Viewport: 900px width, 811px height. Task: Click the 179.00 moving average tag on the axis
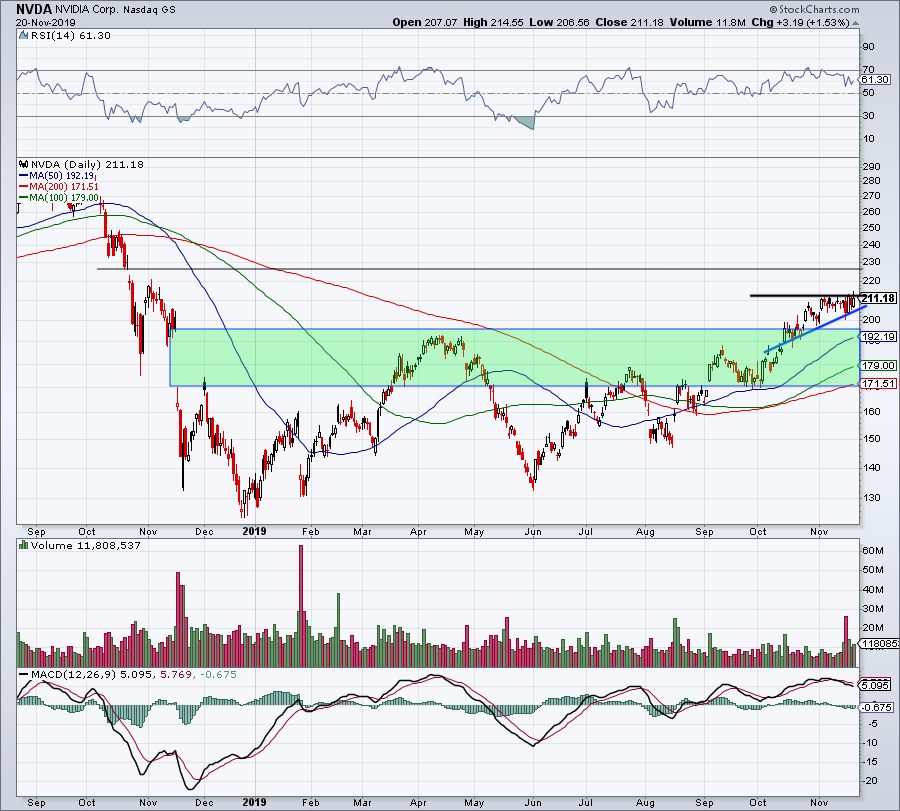tap(878, 366)
